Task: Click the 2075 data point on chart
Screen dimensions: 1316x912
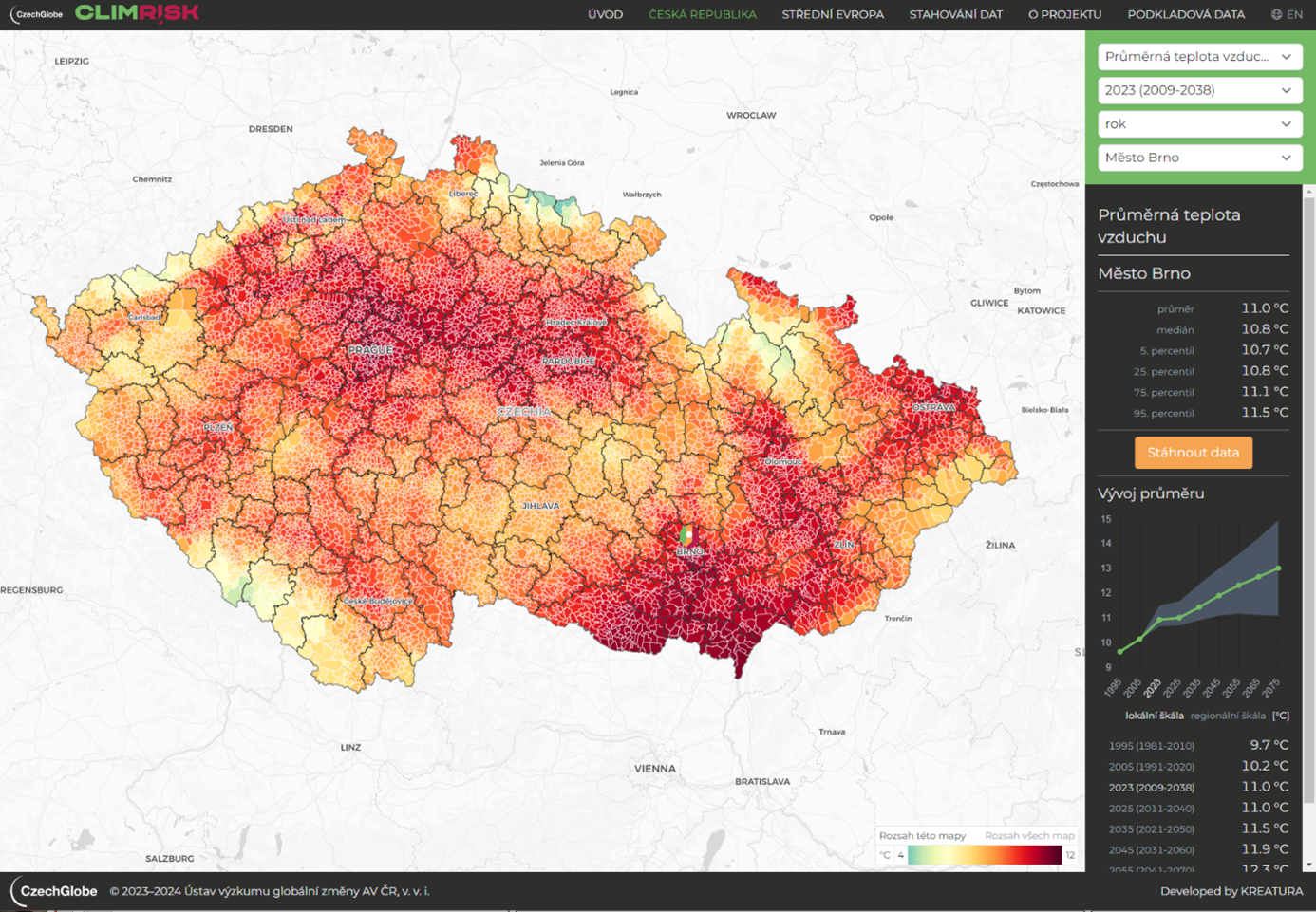Action: 1278,568
